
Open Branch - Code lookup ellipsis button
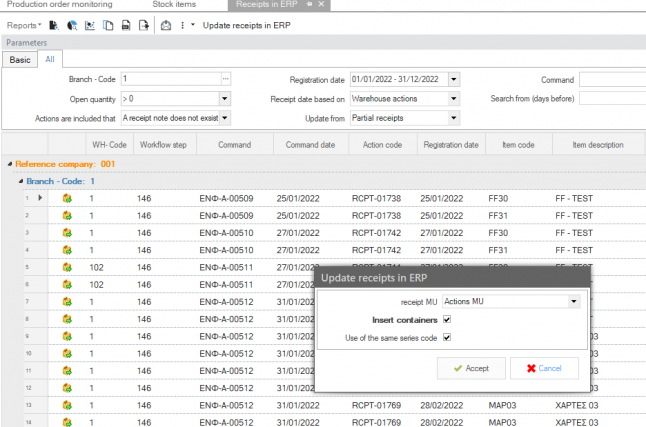point(225,79)
